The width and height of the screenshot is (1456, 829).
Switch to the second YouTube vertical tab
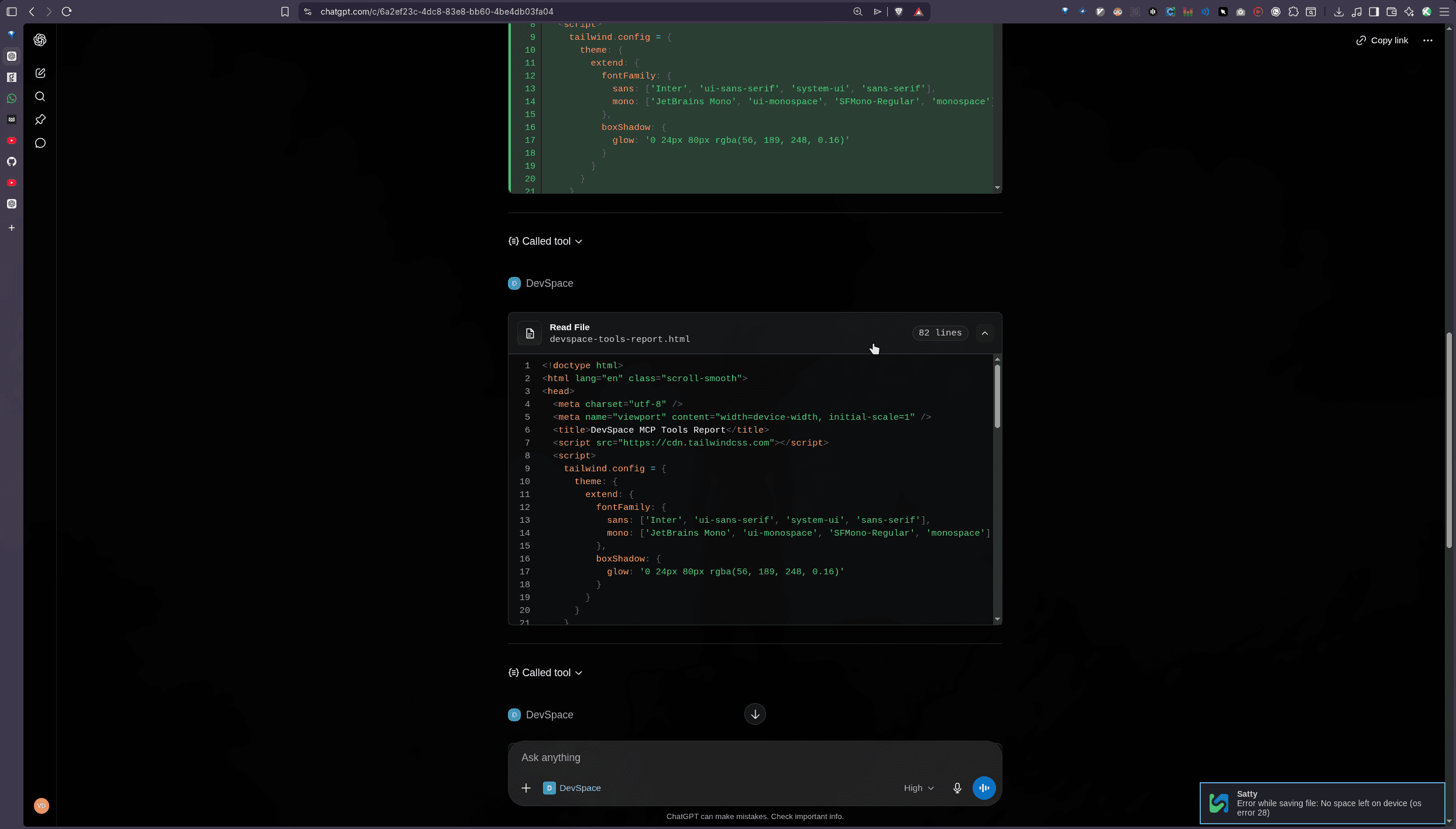[12, 183]
